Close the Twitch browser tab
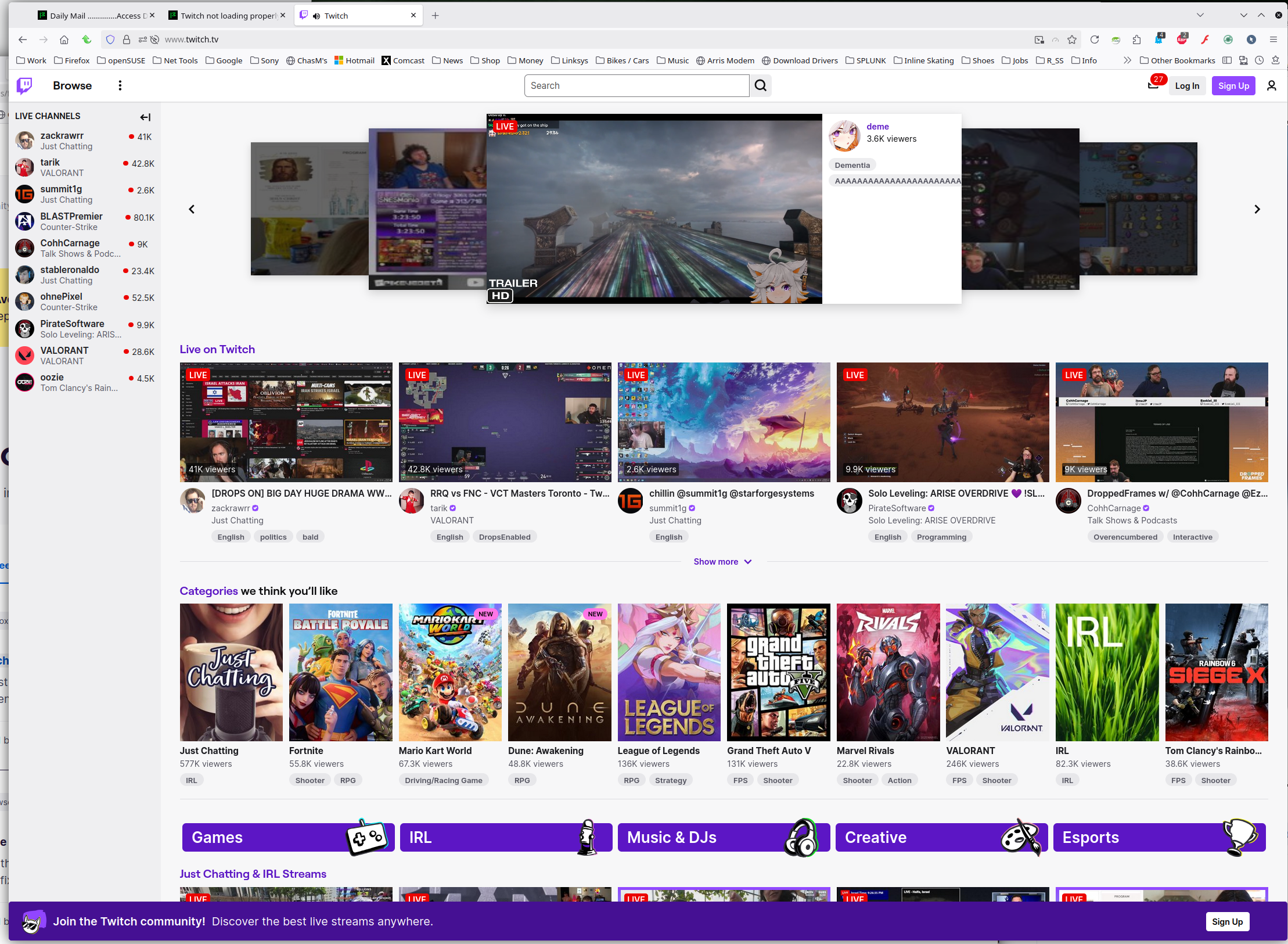 413,16
